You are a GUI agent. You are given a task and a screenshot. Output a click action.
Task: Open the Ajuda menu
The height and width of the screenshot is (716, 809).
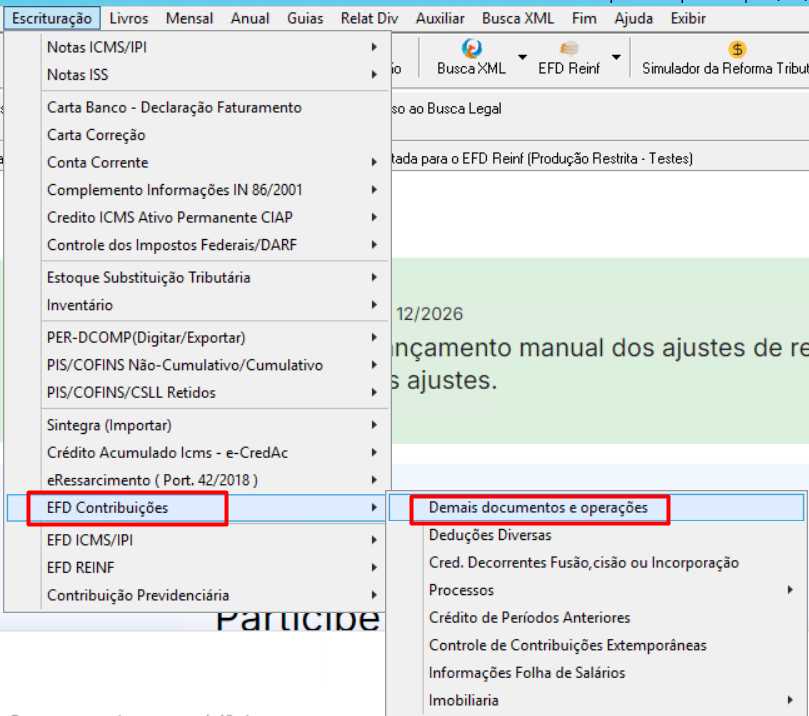tap(634, 19)
